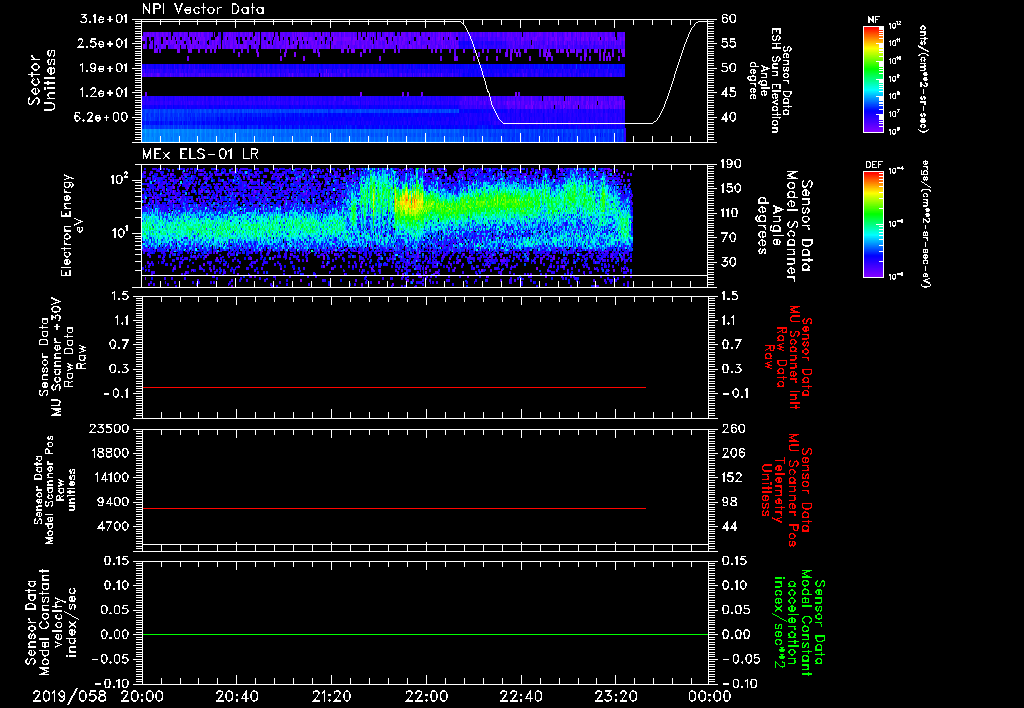Click the "110" scanner angle tick label
The height and width of the screenshot is (708, 1024).
click(x=732, y=213)
